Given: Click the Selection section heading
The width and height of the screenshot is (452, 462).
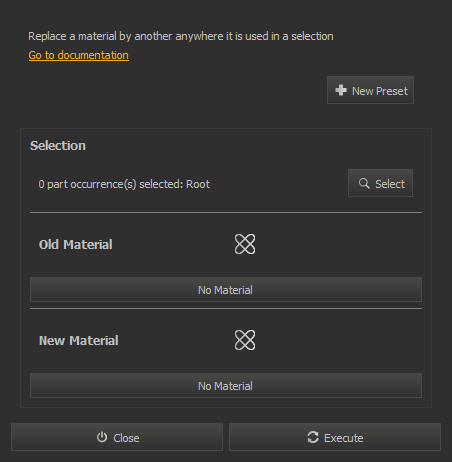Looking at the screenshot, I should pyautogui.click(x=58, y=146).
